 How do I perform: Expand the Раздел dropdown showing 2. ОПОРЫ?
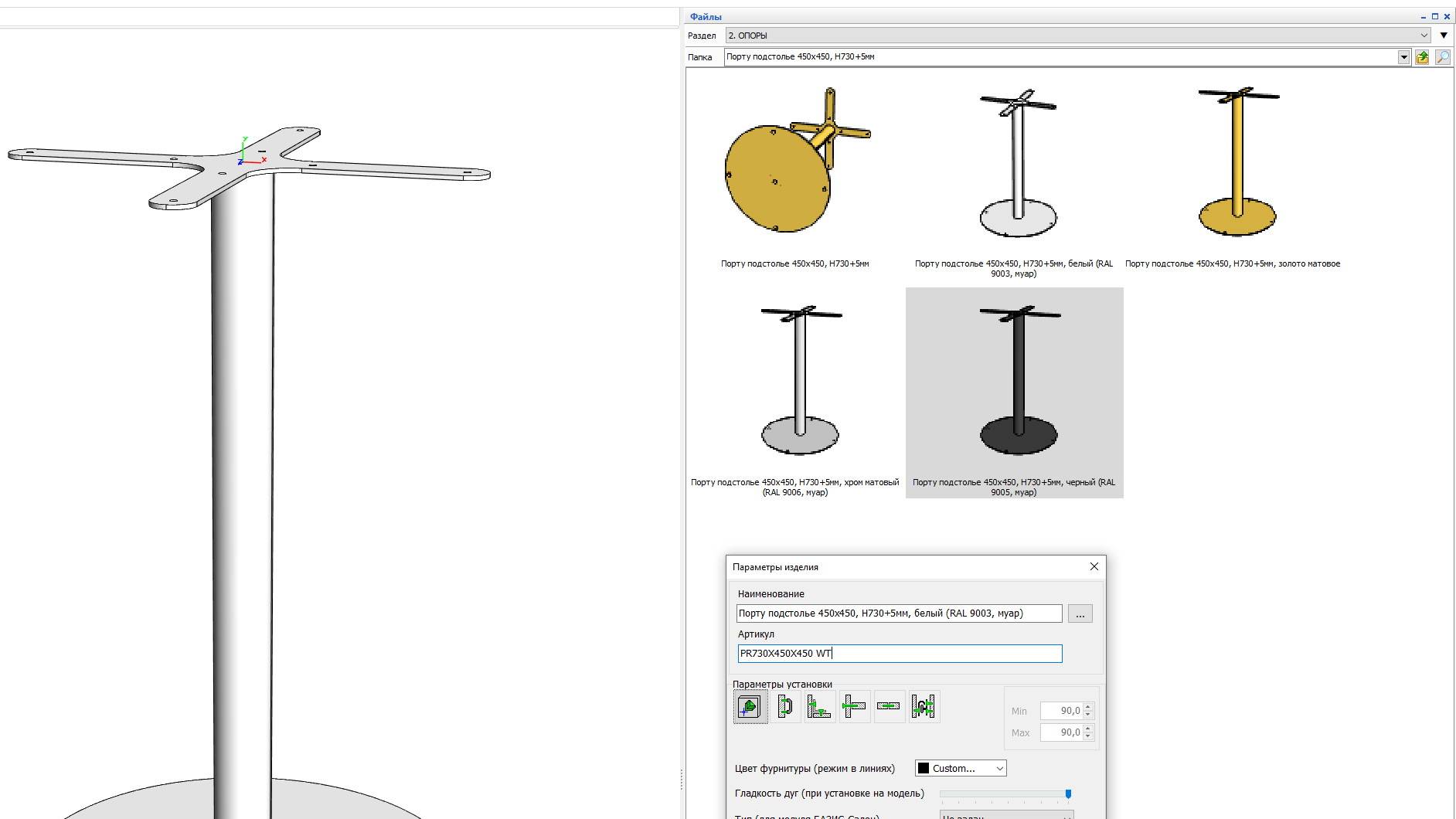(1078, 36)
